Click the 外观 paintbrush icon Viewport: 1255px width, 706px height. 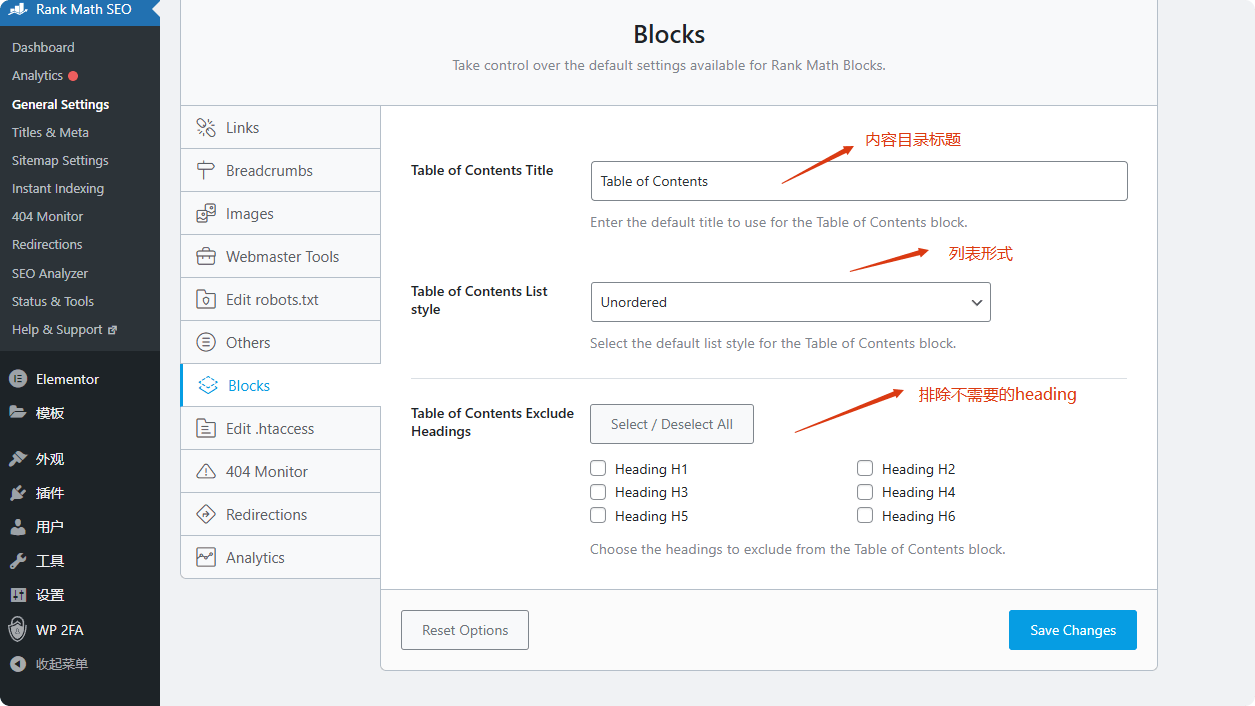(17, 459)
